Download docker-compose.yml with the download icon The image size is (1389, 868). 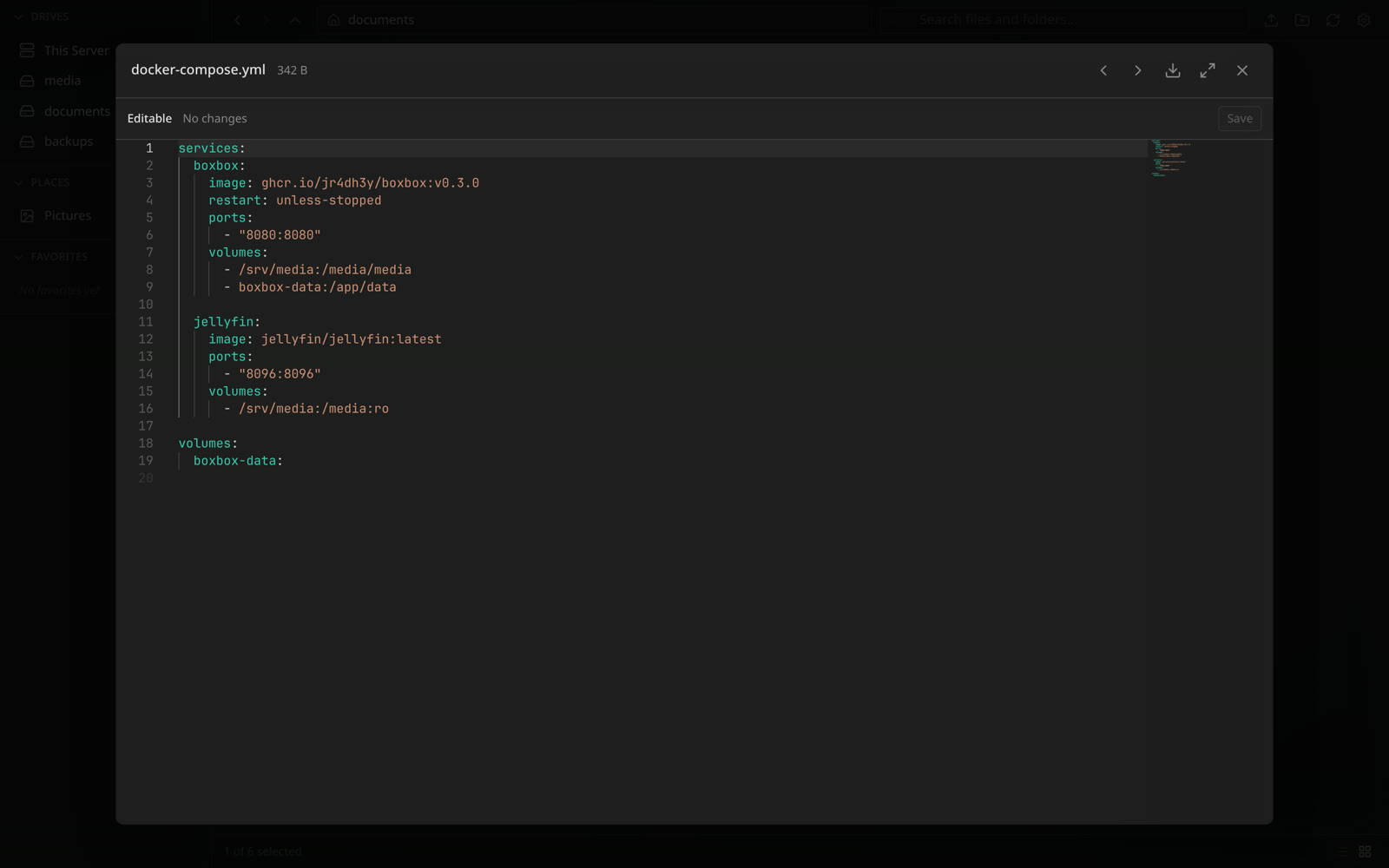(1173, 70)
